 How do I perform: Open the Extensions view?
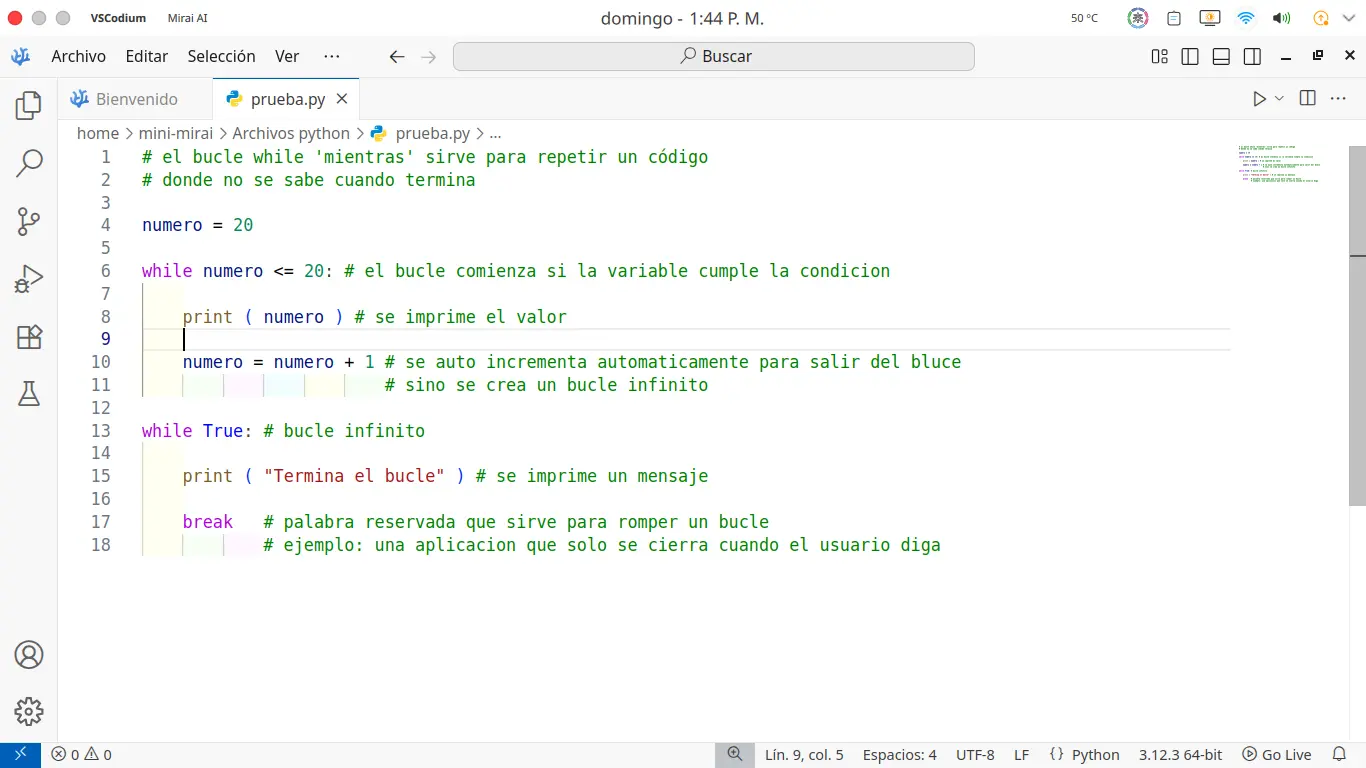29,337
